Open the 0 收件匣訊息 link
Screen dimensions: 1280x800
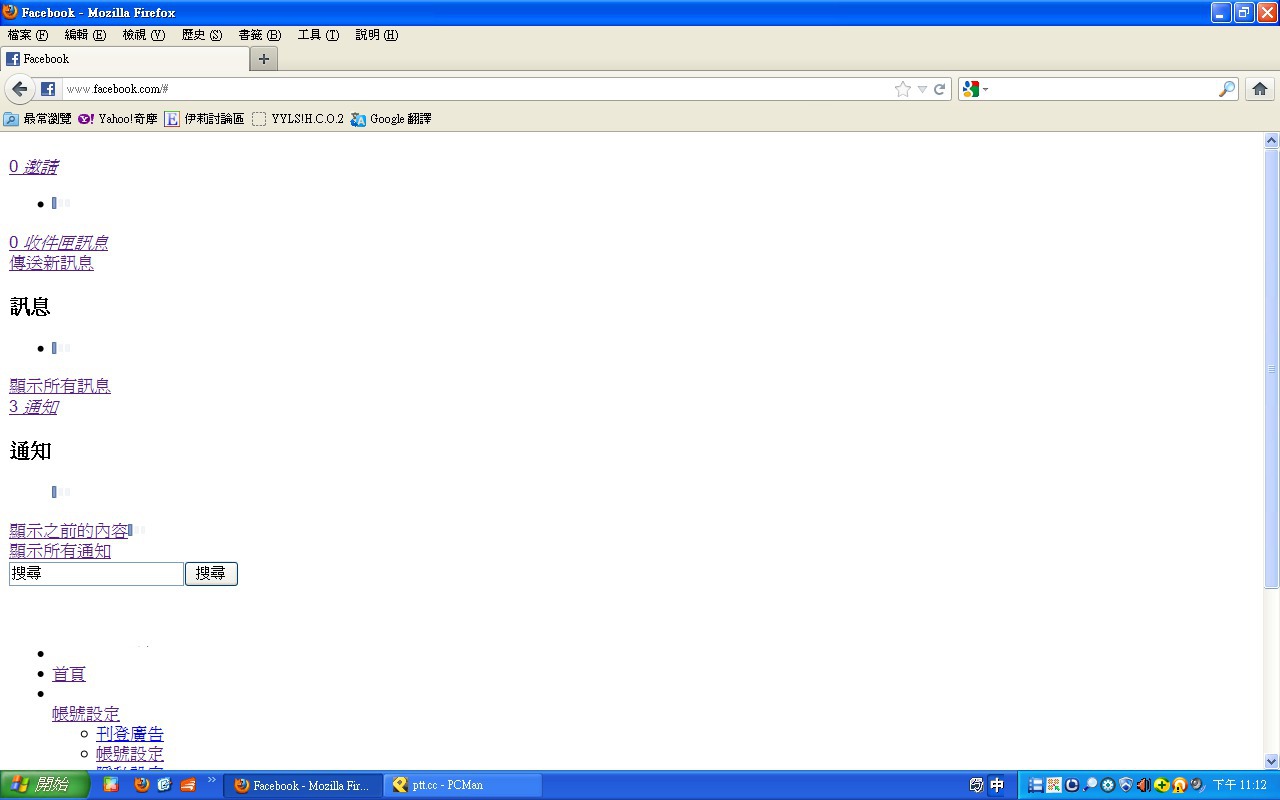click(x=58, y=243)
